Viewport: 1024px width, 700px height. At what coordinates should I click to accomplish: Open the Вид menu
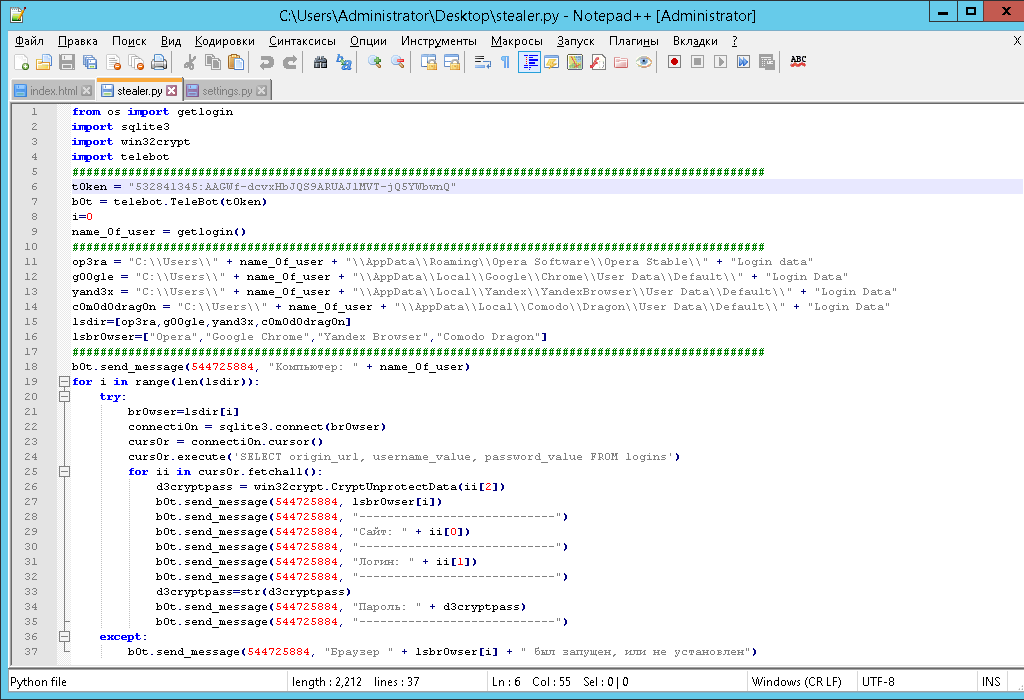click(171, 41)
